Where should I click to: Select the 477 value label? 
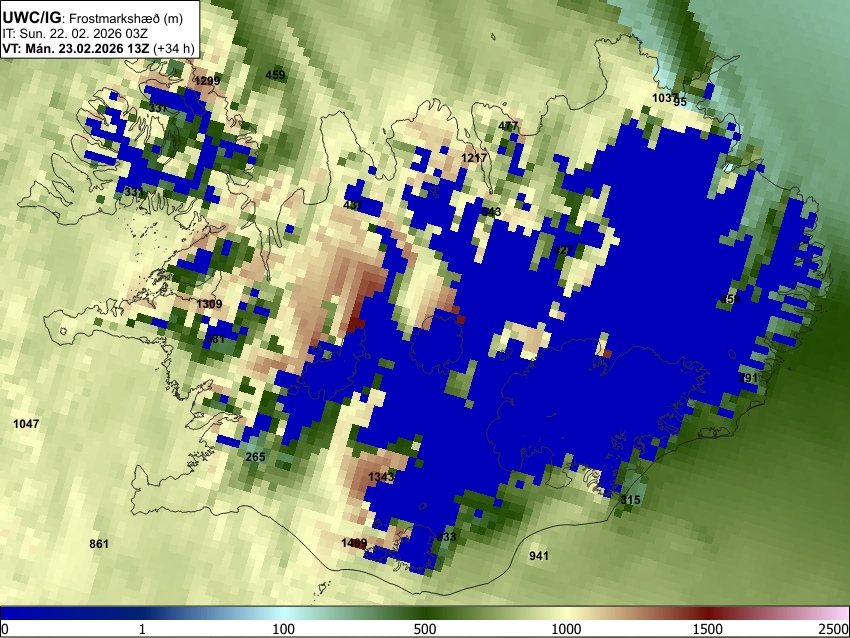coord(508,126)
